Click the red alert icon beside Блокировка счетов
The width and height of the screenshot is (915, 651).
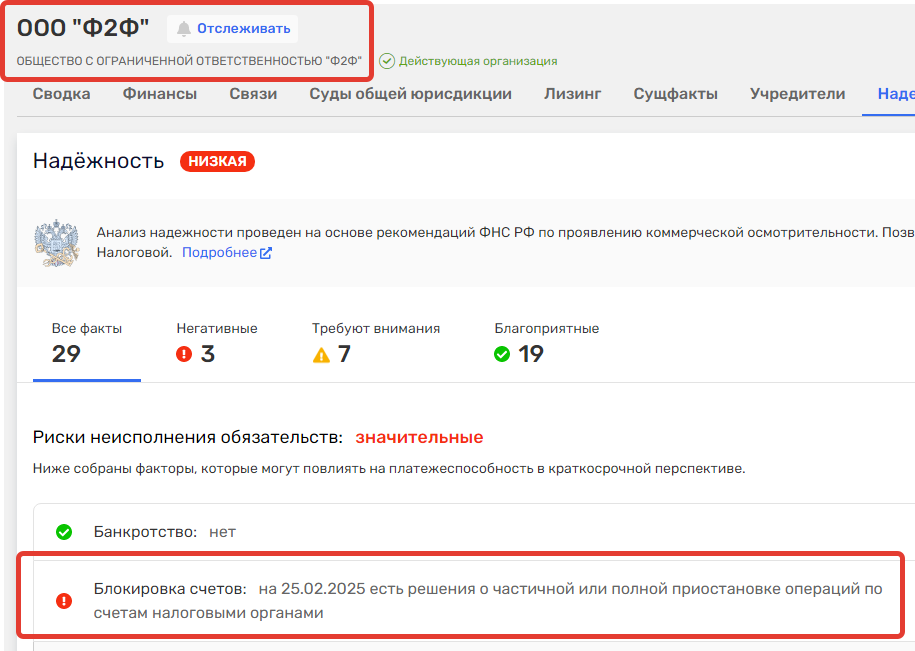64,601
